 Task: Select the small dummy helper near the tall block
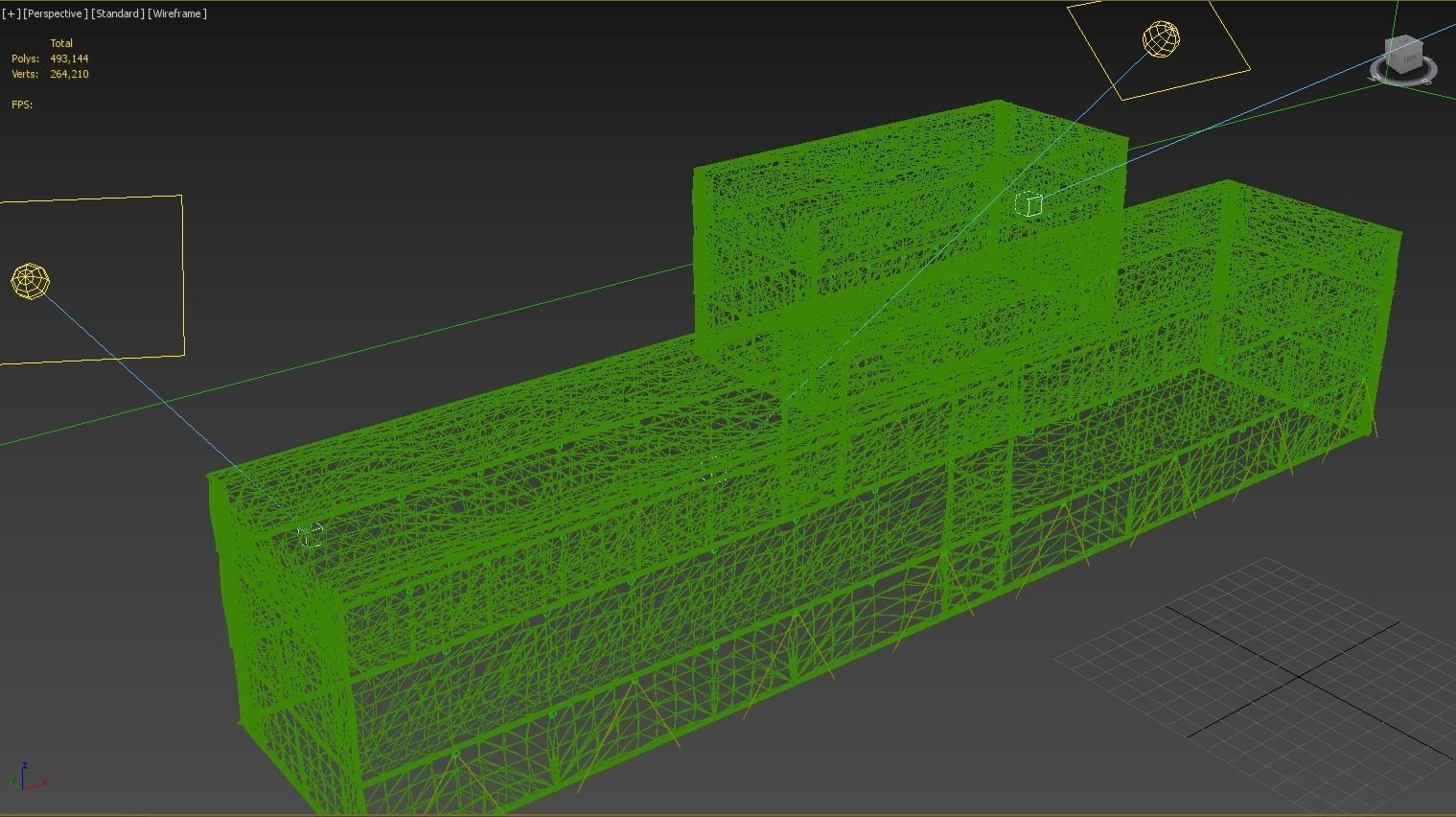[x=1028, y=203]
